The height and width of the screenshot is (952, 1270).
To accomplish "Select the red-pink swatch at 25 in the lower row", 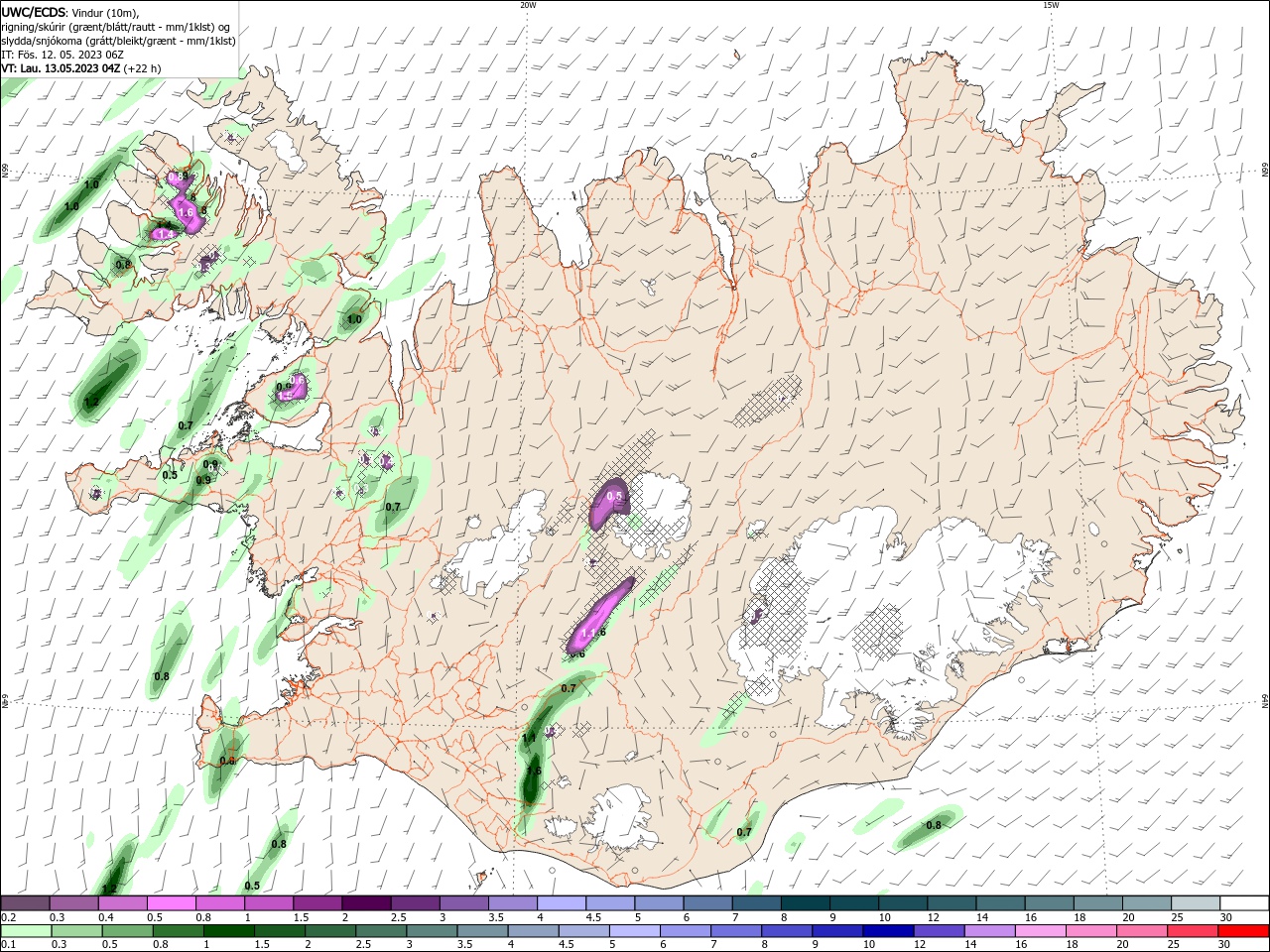I will (x=1192, y=931).
